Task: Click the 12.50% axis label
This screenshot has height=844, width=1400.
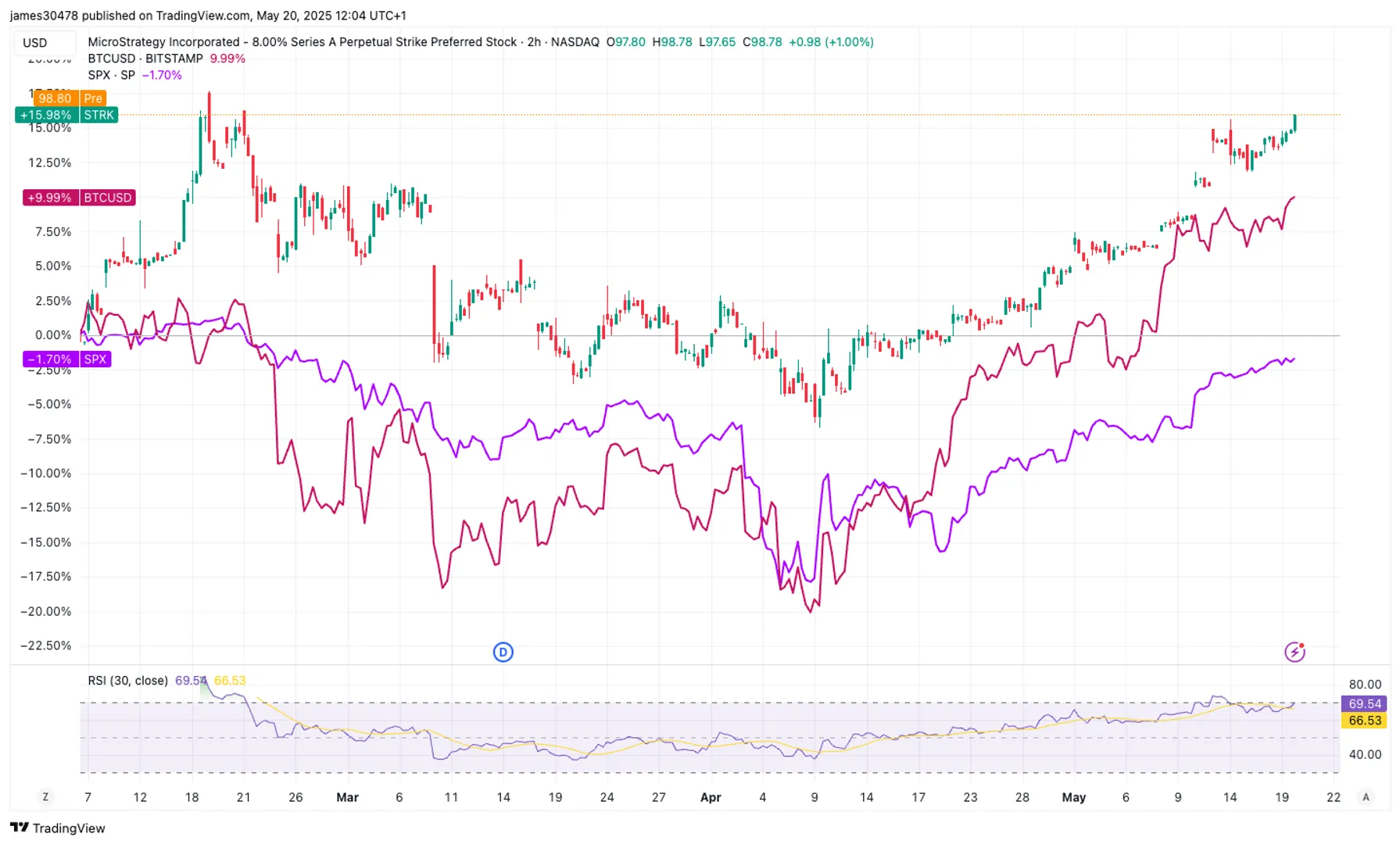Action: (49, 163)
